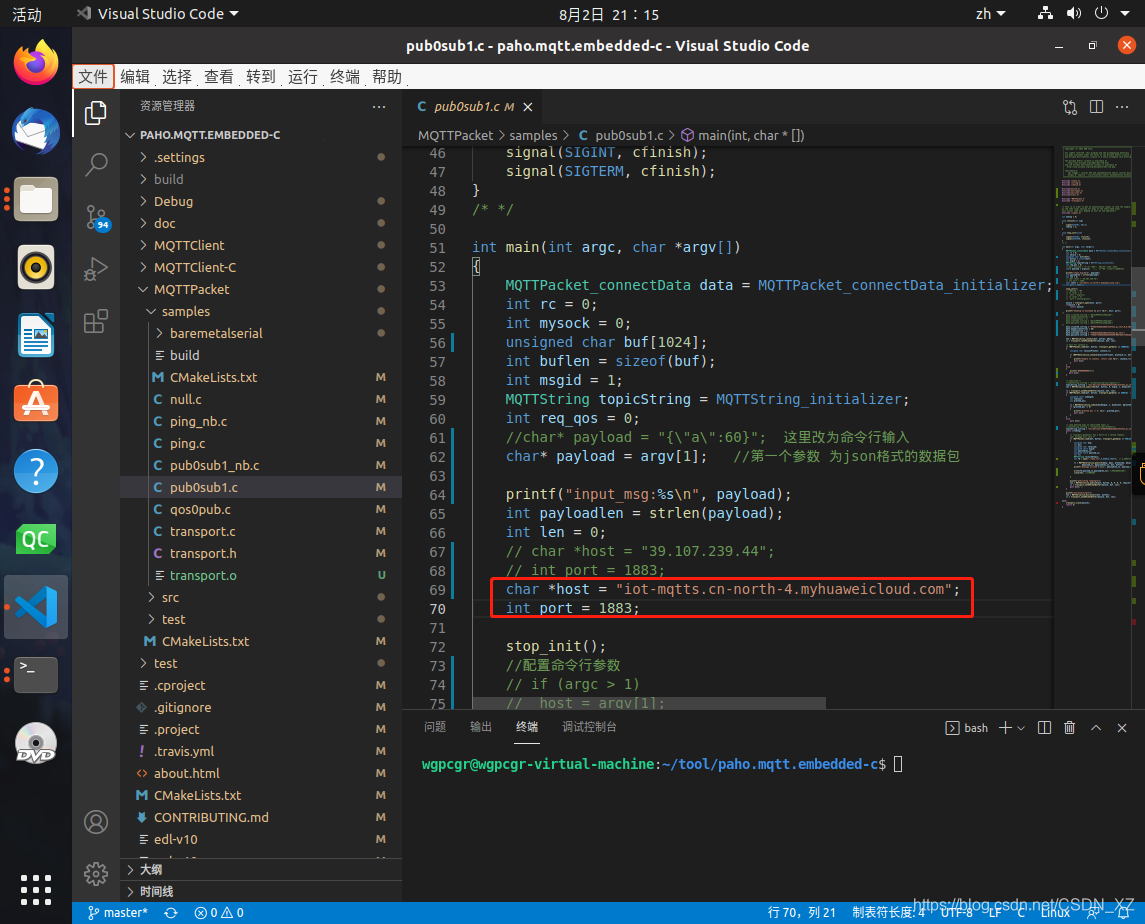Open the Search view in activity bar
Viewport: 1145px width, 924px height.
click(96, 164)
